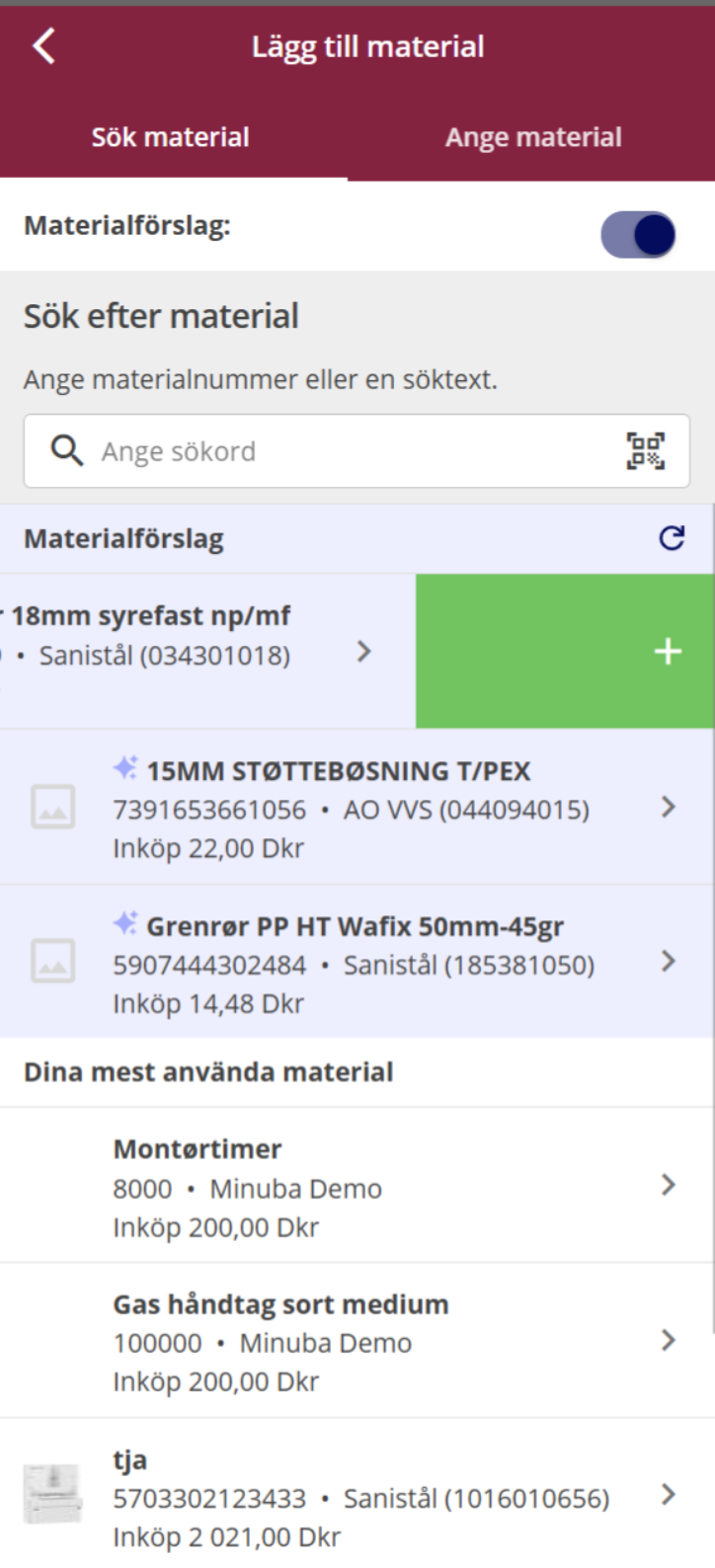Go back using the header arrow
Viewport: 715px width, 1568px height.
43,46
